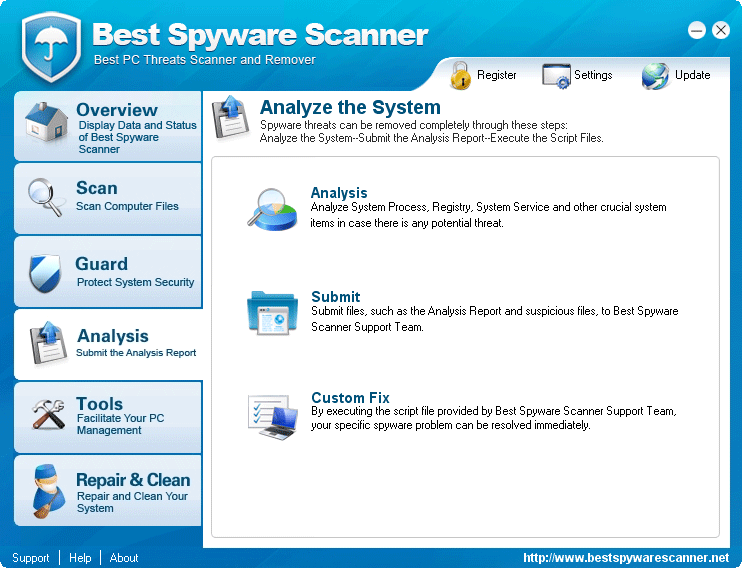Switch to the Guard tab
The height and width of the screenshot is (568, 742).
point(108,272)
